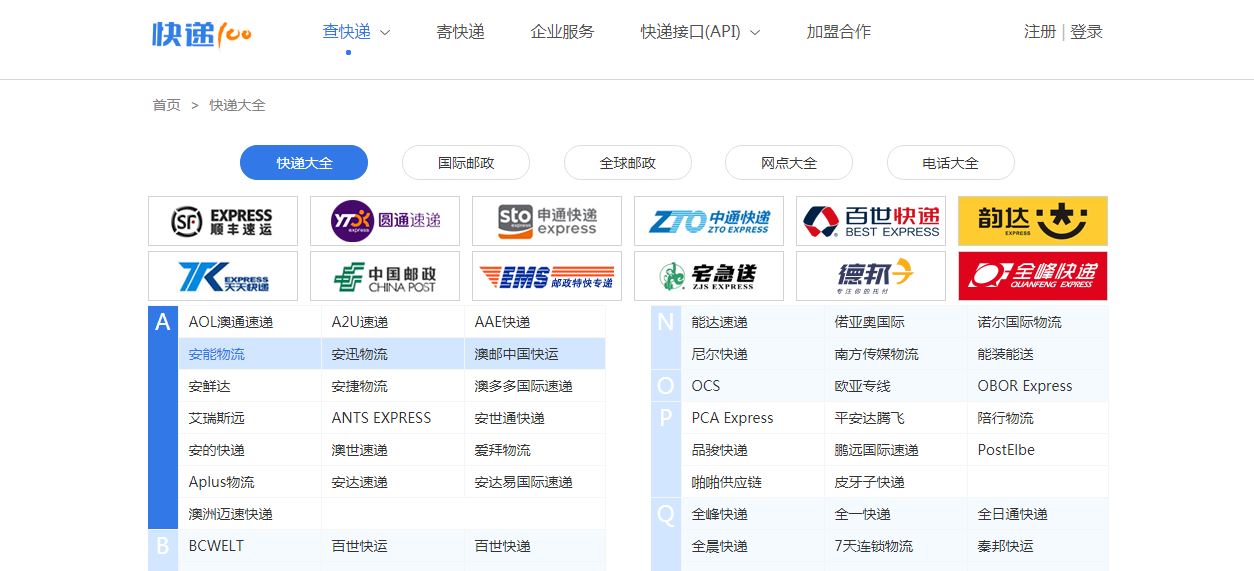The height and width of the screenshot is (571, 1254).
Task: Open the 寄快递 menu item
Action: [x=460, y=32]
